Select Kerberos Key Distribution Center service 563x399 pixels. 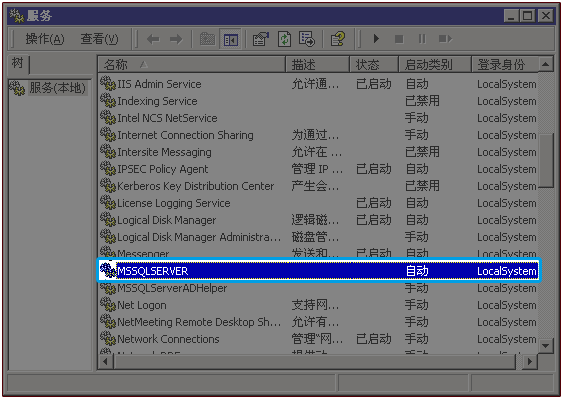318,186
